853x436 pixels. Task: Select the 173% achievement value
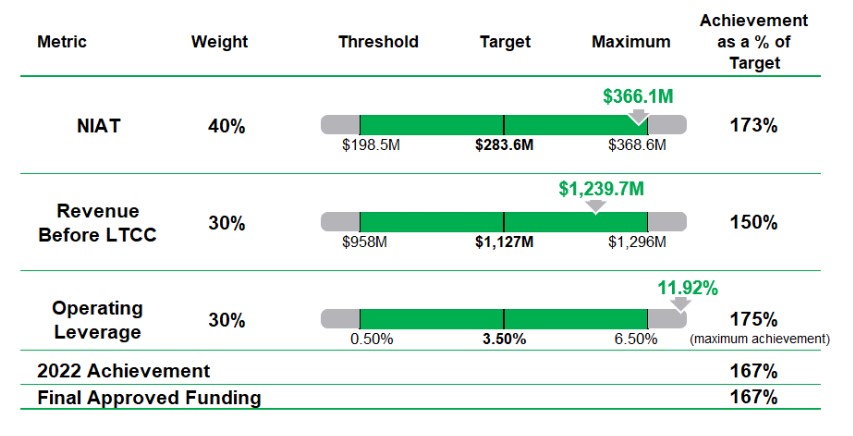(753, 126)
